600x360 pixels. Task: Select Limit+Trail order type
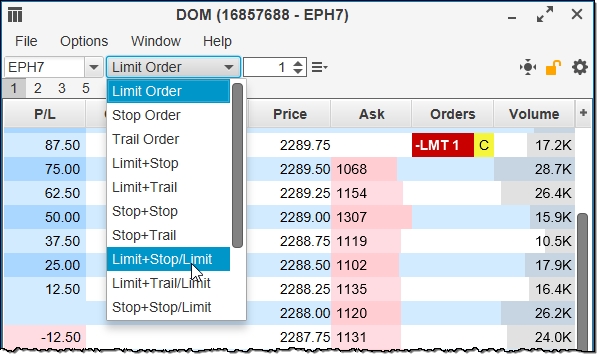tap(168, 187)
